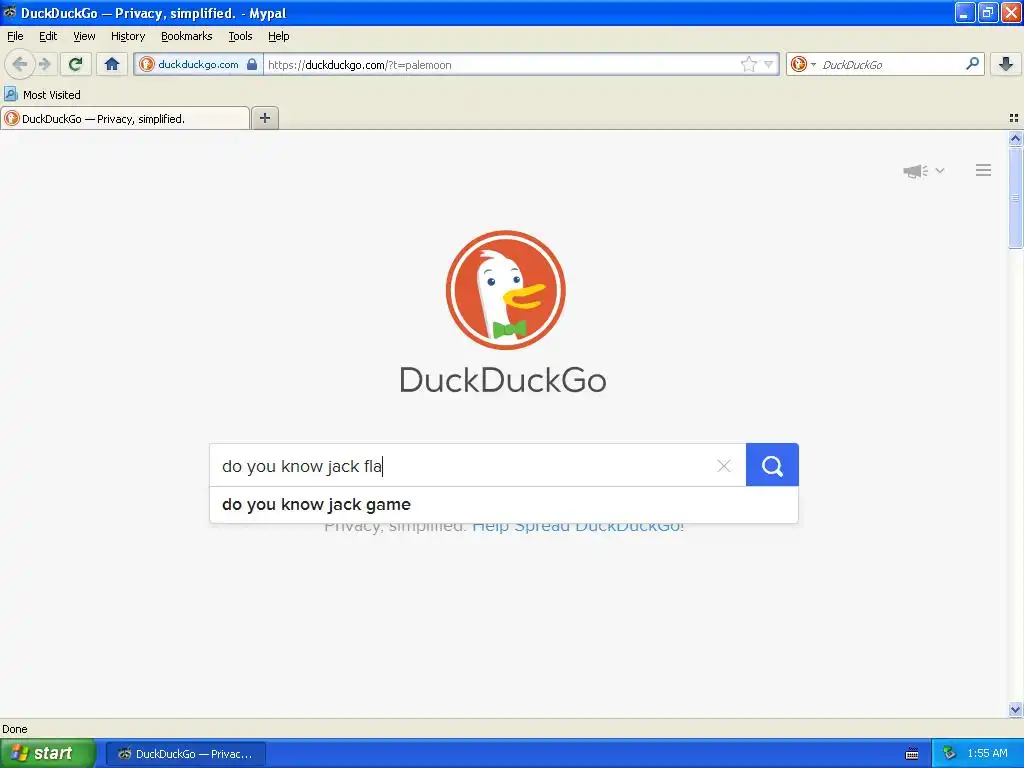The image size is (1024, 768).
Task: Click the address bar URL field
Action: click(x=502, y=65)
